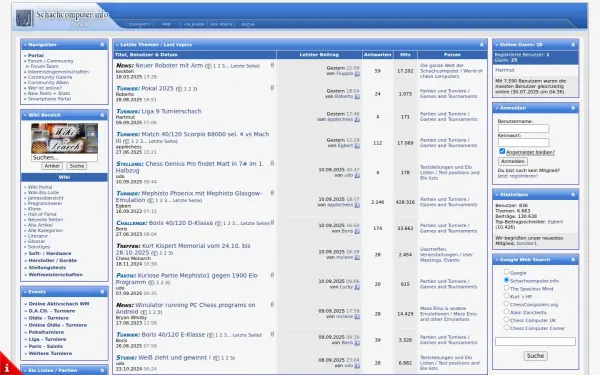Open attachment icon on Kuriose Partie Mephisto1 thread
The image size is (600, 375).
point(272,275)
